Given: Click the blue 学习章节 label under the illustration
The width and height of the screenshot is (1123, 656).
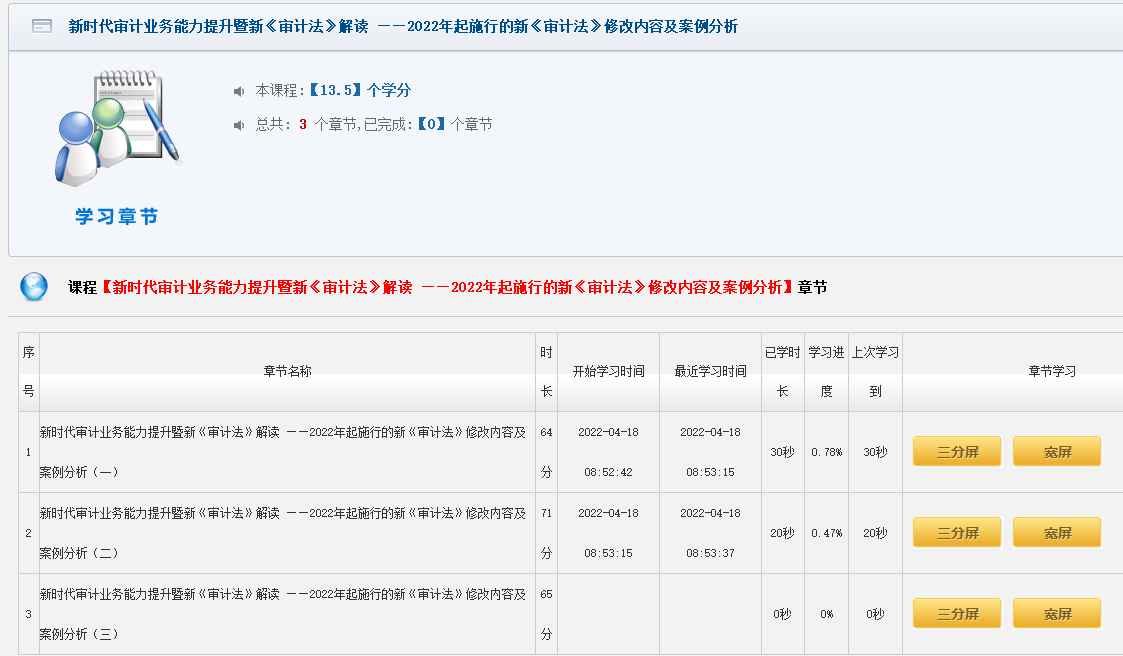Looking at the screenshot, I should [117, 217].
